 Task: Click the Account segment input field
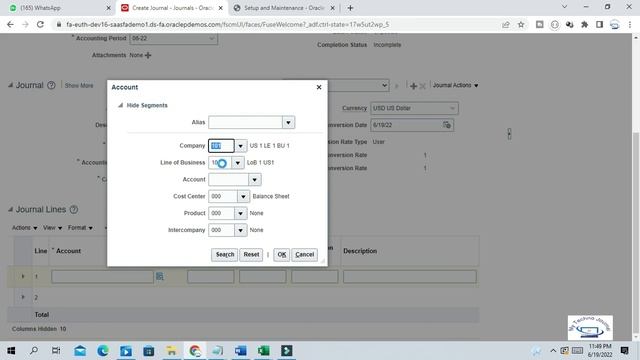pyautogui.click(x=228, y=180)
